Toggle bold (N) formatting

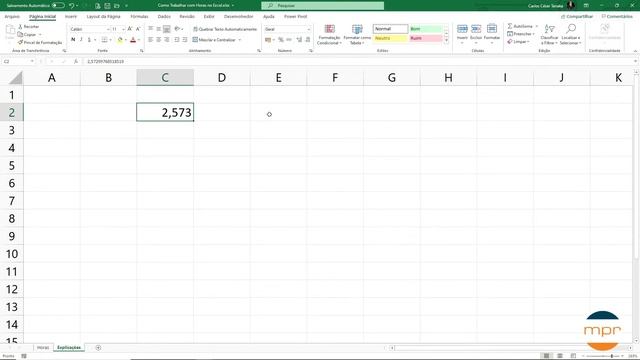point(73,40)
